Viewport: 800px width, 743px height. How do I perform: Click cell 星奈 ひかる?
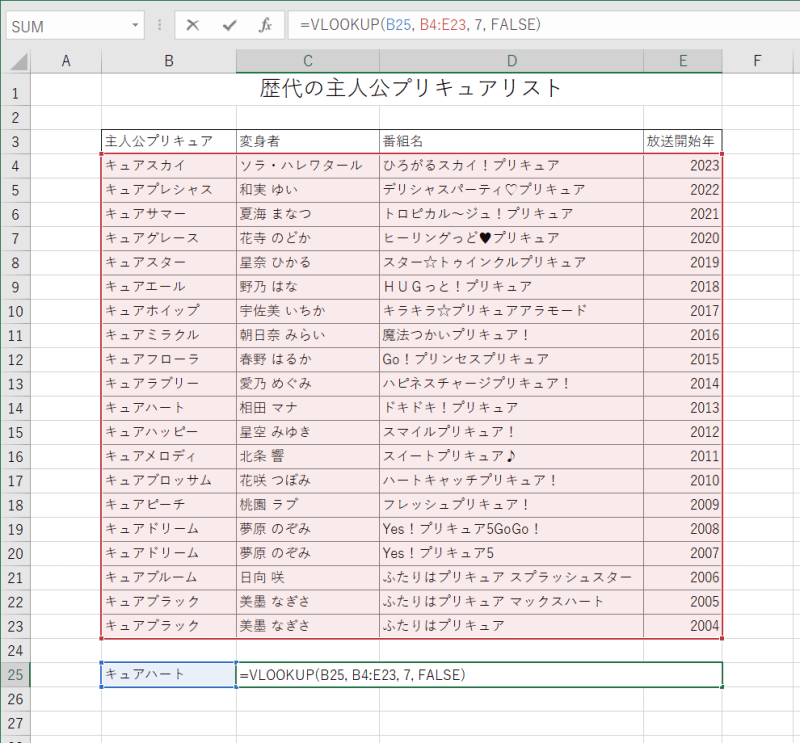click(308, 263)
